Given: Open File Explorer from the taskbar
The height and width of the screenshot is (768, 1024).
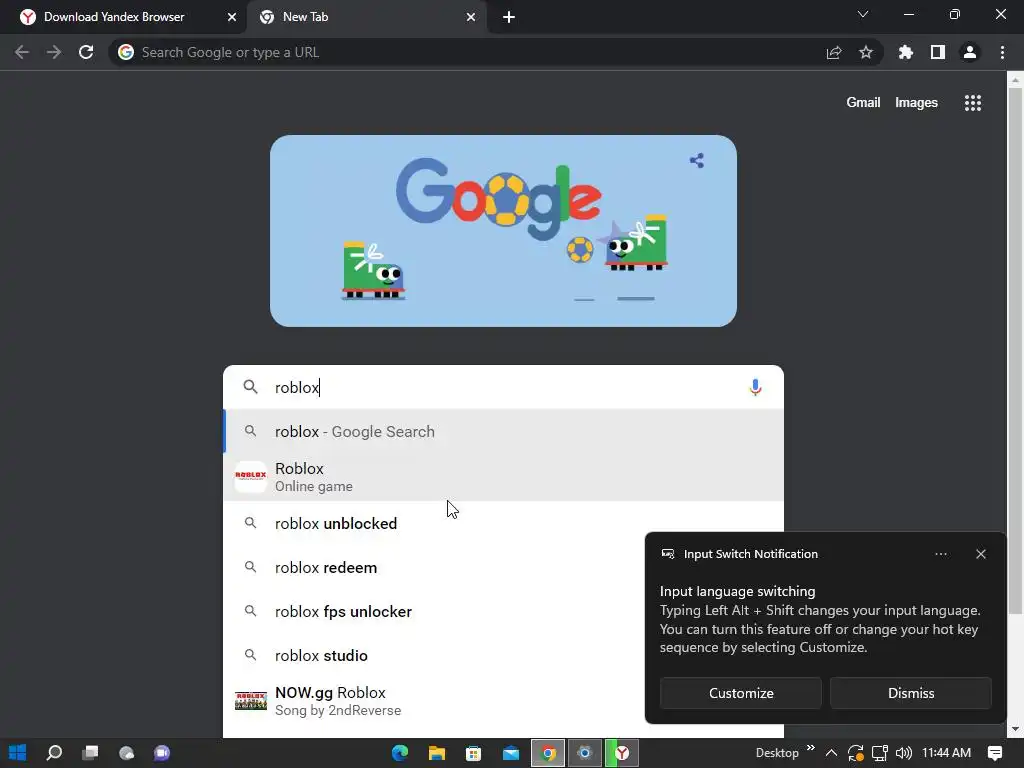Looking at the screenshot, I should [x=436, y=753].
